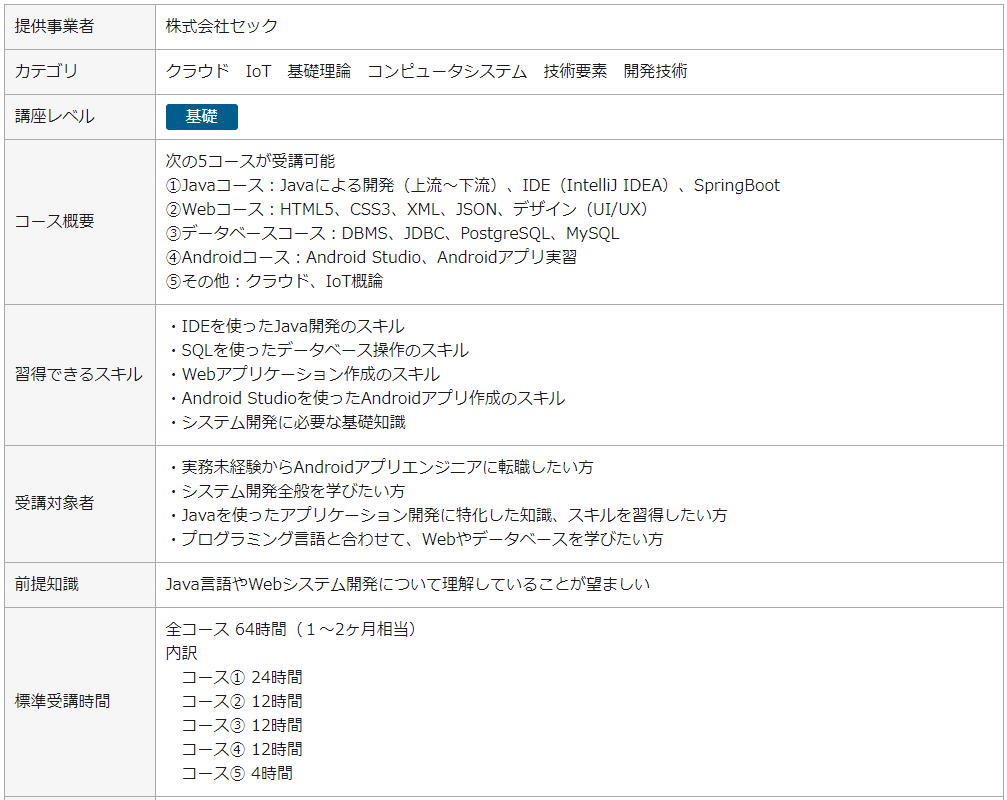Click the Java言語やWebシステム開発 prerequisite text
The width and height of the screenshot is (1007, 800).
(408, 584)
